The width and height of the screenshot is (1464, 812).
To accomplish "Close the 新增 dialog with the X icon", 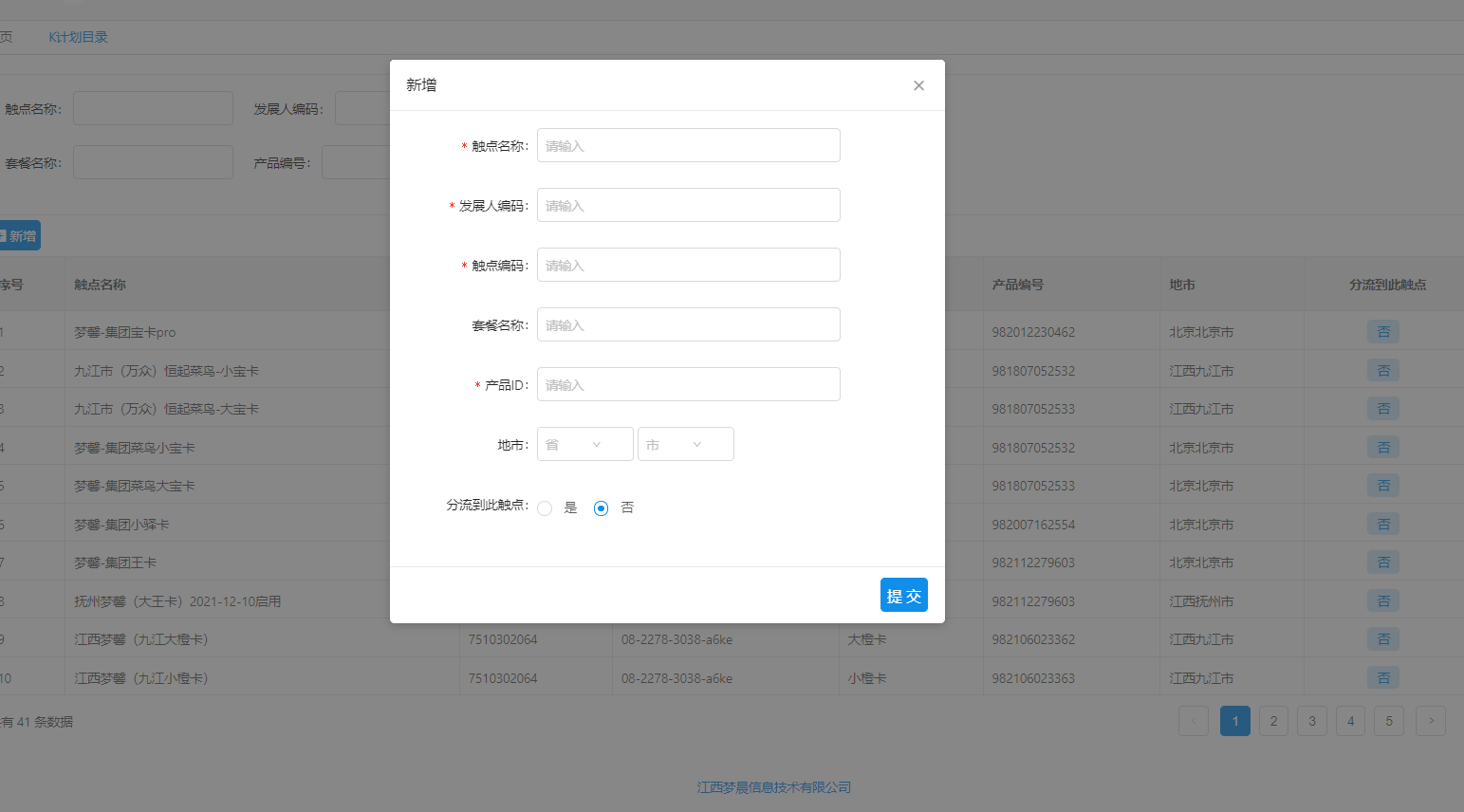I will coord(918,85).
